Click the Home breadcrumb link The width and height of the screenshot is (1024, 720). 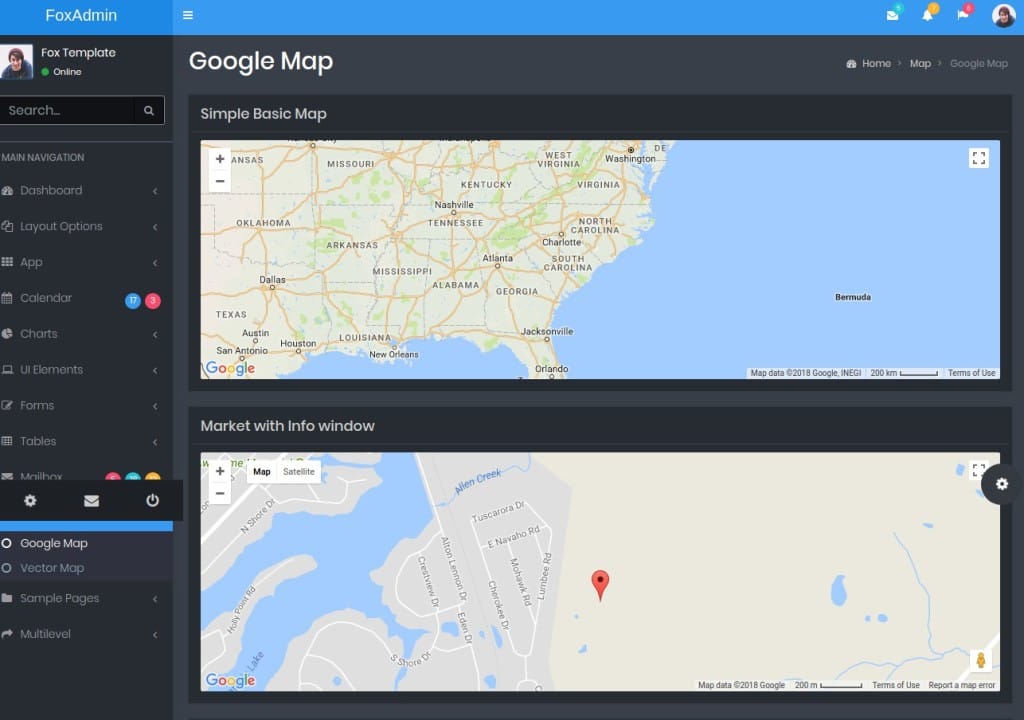click(x=876, y=63)
